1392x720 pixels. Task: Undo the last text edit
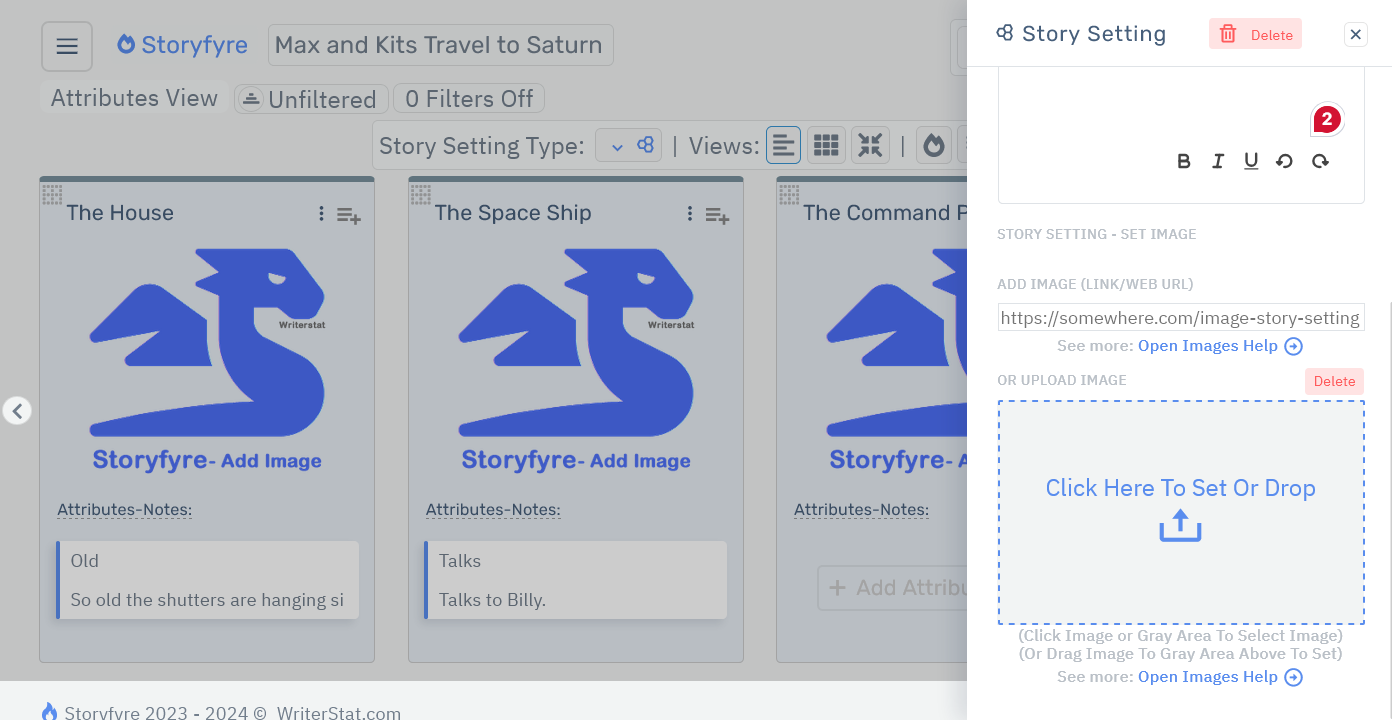[1285, 161]
